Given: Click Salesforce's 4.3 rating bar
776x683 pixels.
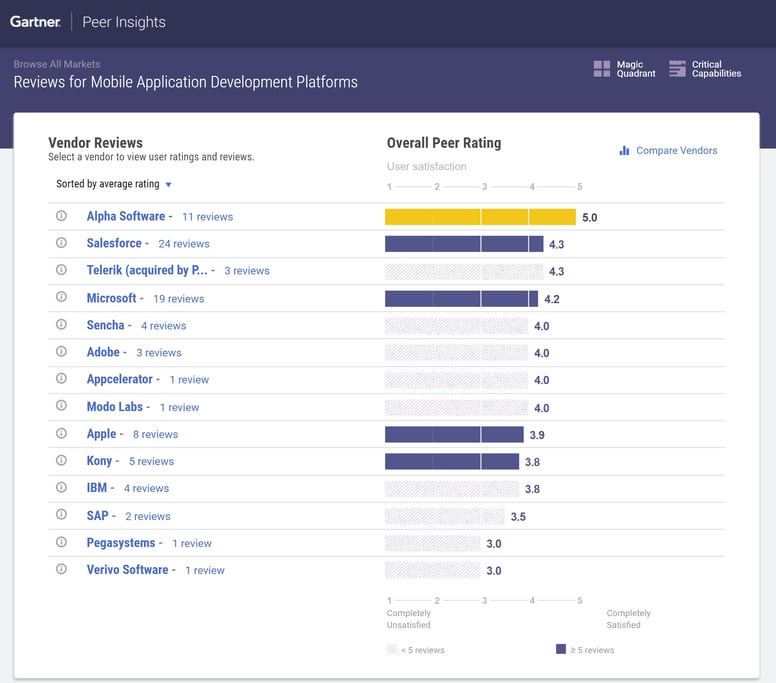Looking at the screenshot, I should 464,244.
